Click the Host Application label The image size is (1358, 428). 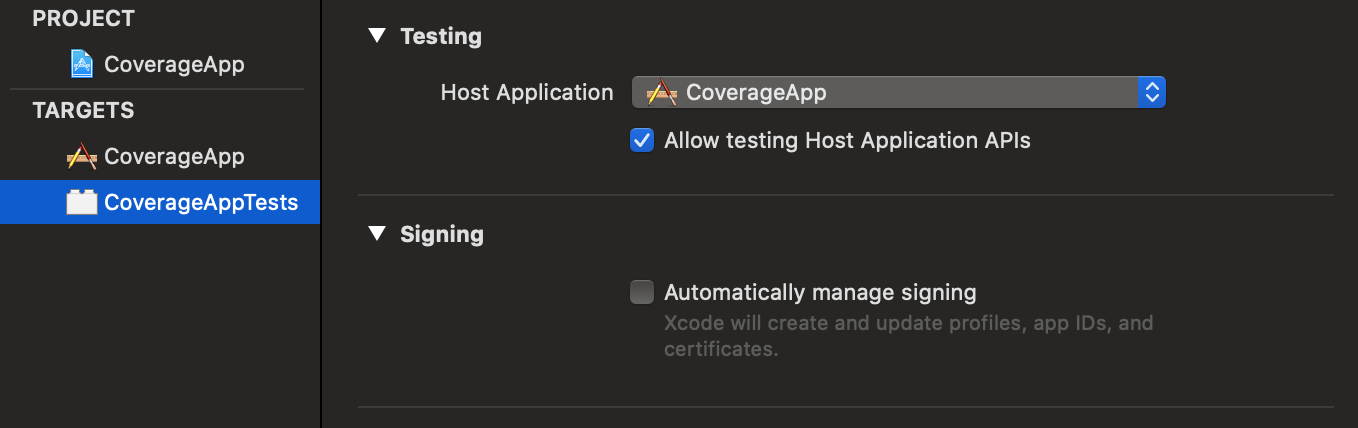[527, 93]
